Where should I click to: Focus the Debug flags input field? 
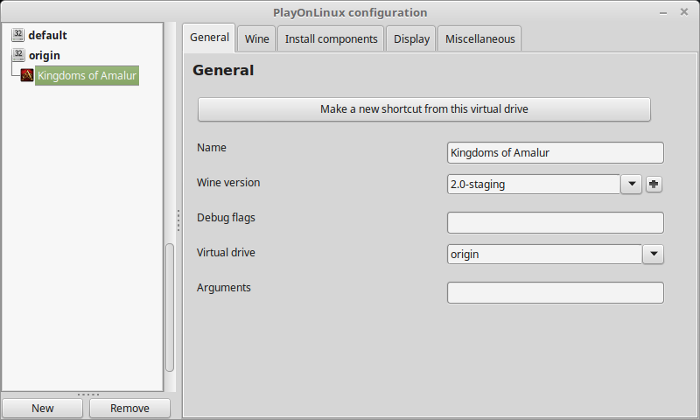(x=555, y=223)
